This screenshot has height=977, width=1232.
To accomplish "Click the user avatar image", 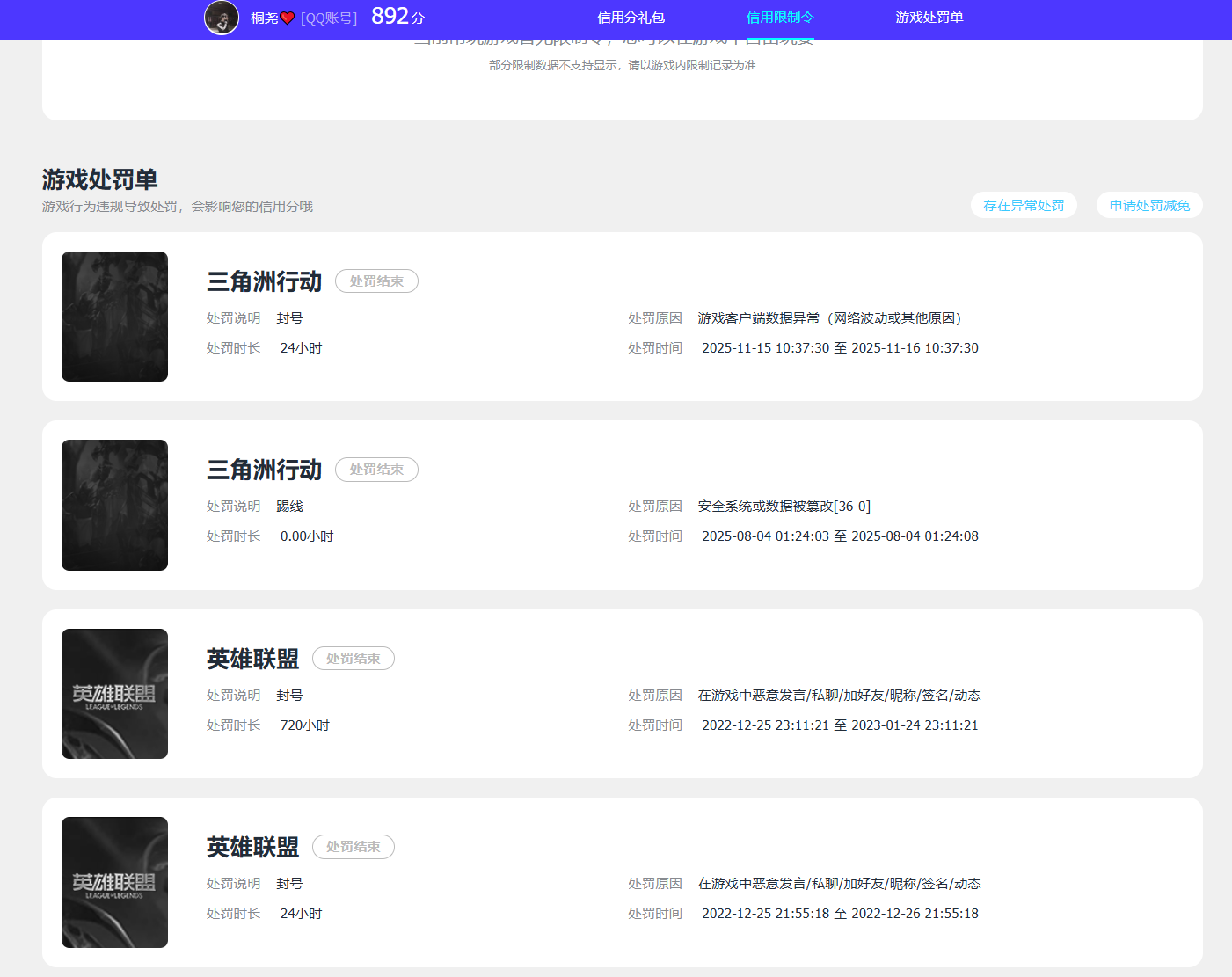I will click(222, 18).
